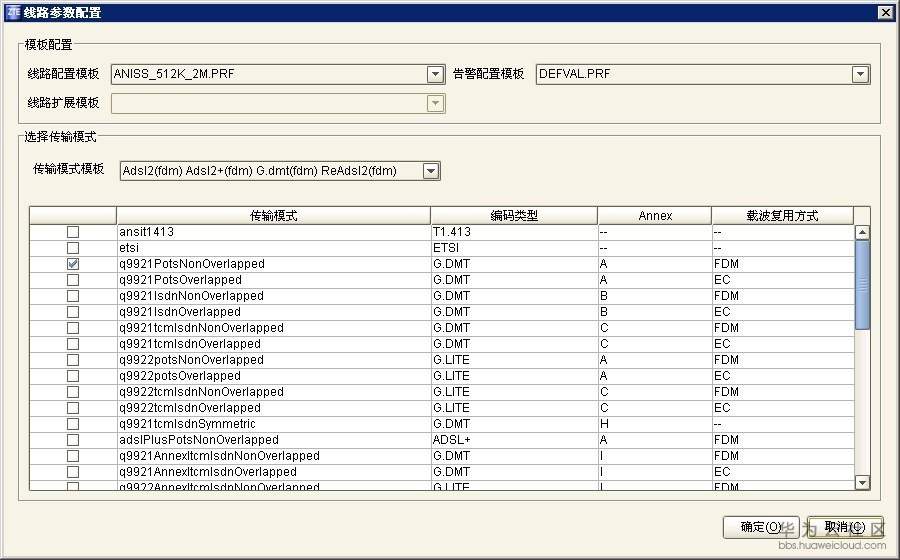The height and width of the screenshot is (560, 900).
Task: Open the 传输模式模板 dropdown arrow
Action: tap(430, 171)
